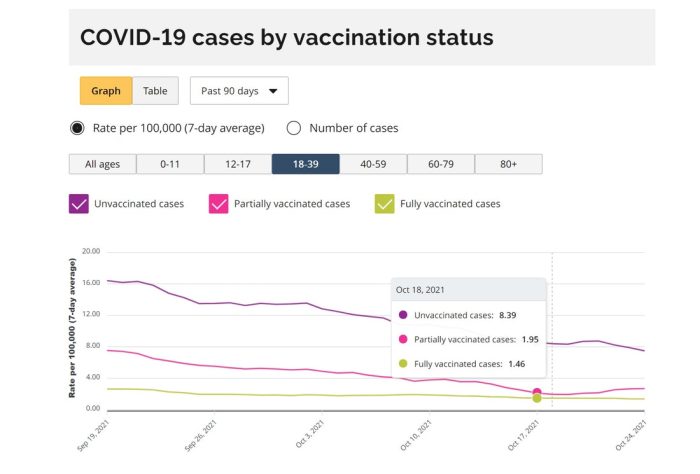Select the 18-39 age group
The width and height of the screenshot is (700, 474).
pos(306,164)
